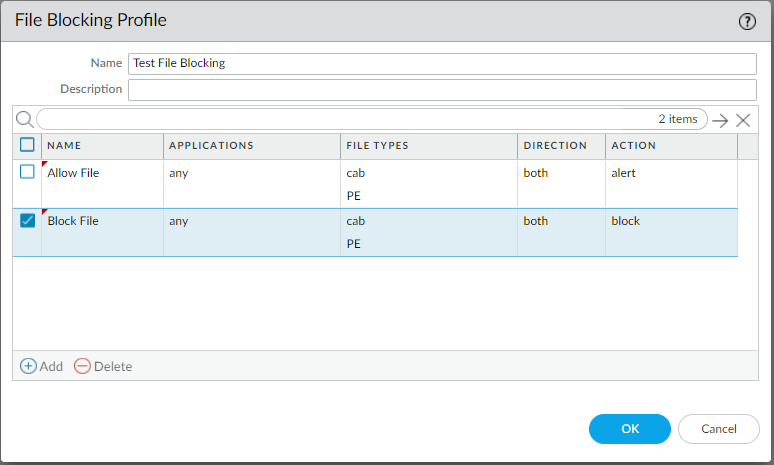Toggle the select-all header checkbox
The height and width of the screenshot is (465, 774).
coord(28,145)
